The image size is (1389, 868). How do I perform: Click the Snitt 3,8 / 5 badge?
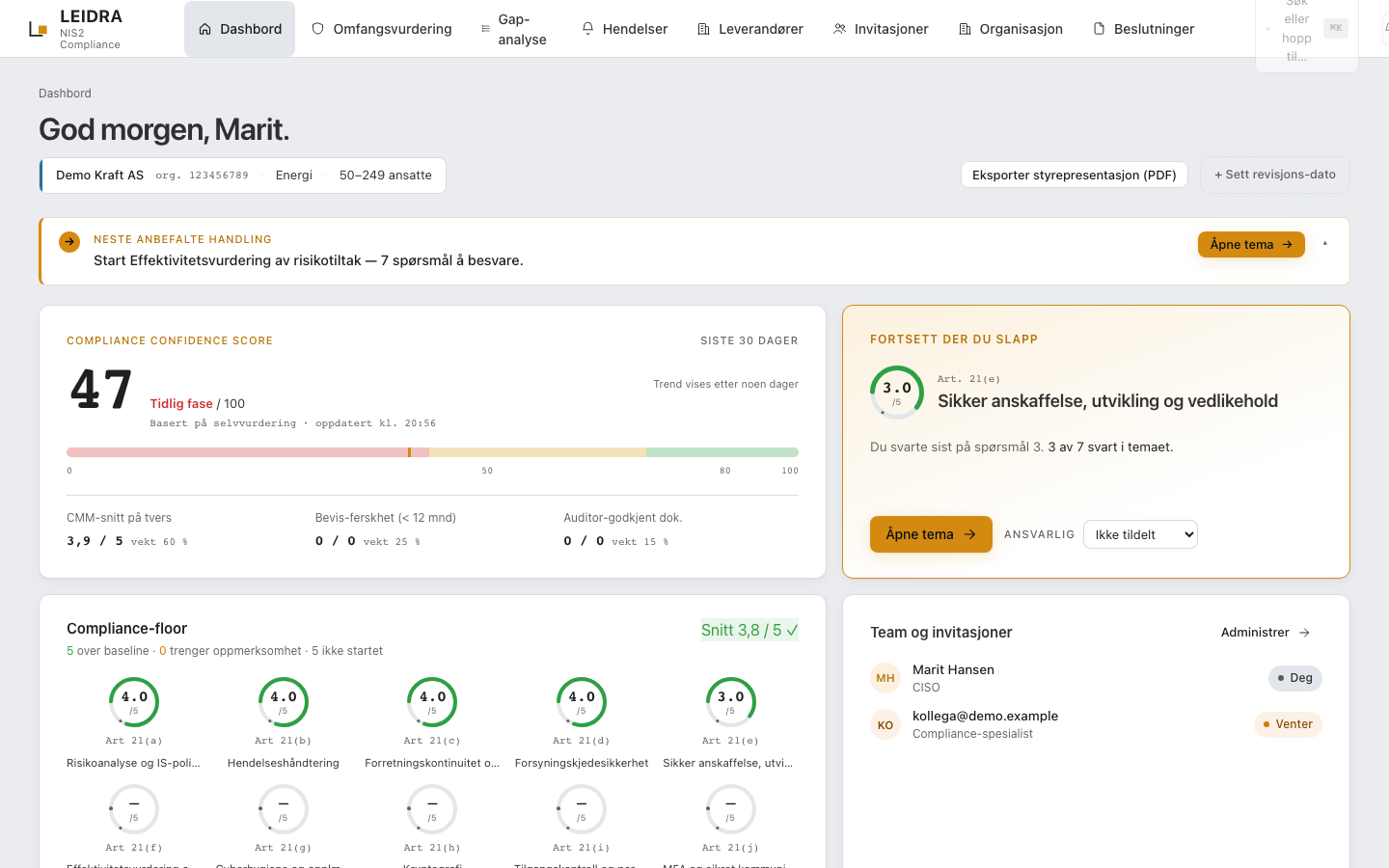coord(749,631)
